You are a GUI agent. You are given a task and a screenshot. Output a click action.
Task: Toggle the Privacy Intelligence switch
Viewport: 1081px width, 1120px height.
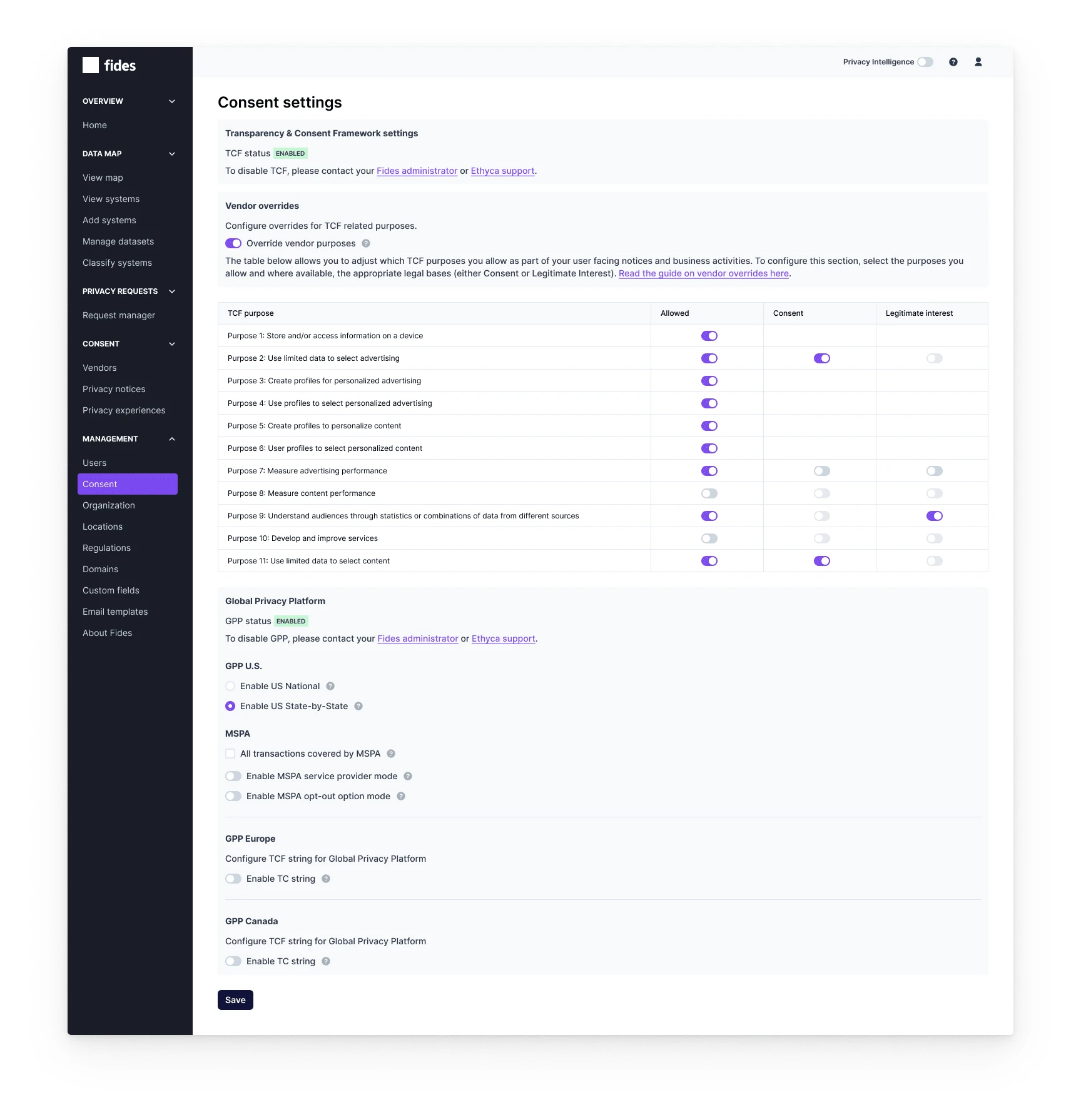pos(925,62)
